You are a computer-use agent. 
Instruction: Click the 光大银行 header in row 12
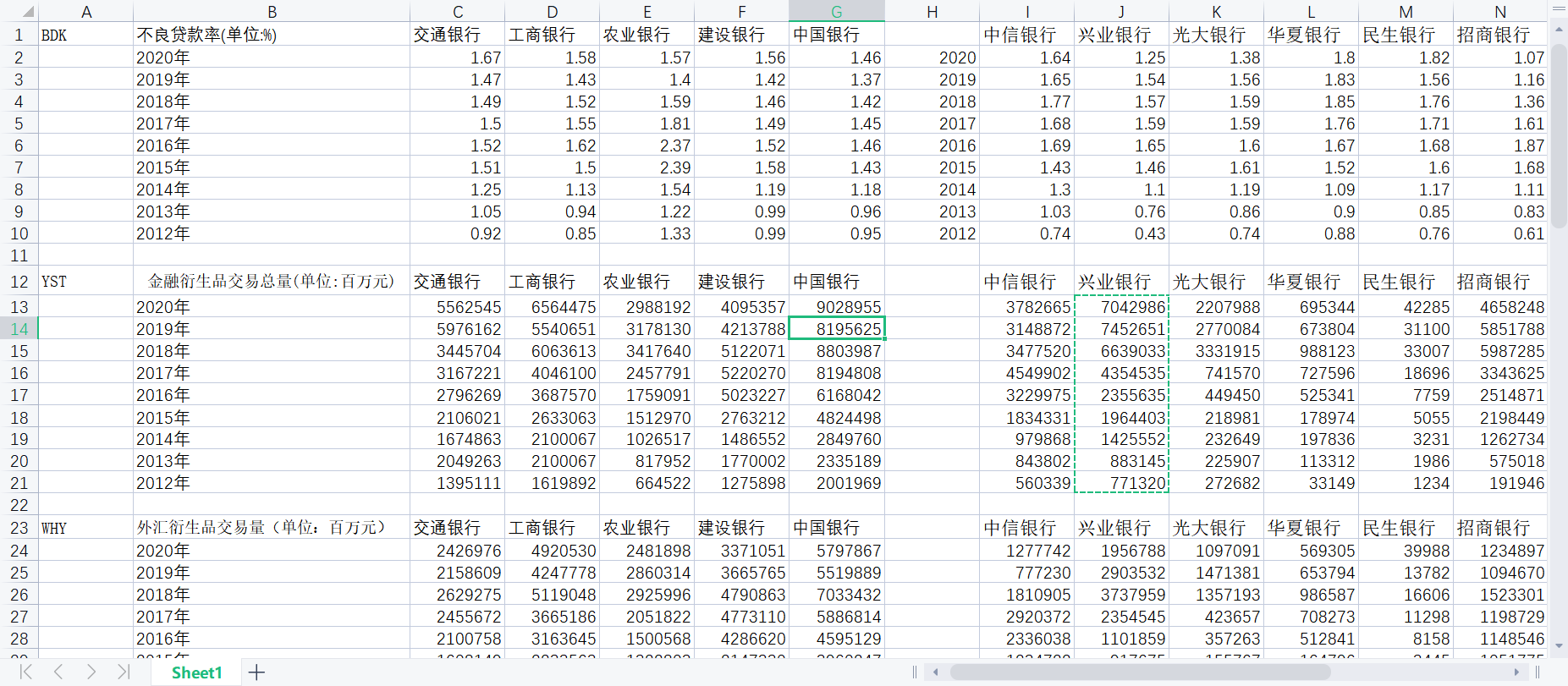[x=1216, y=281]
